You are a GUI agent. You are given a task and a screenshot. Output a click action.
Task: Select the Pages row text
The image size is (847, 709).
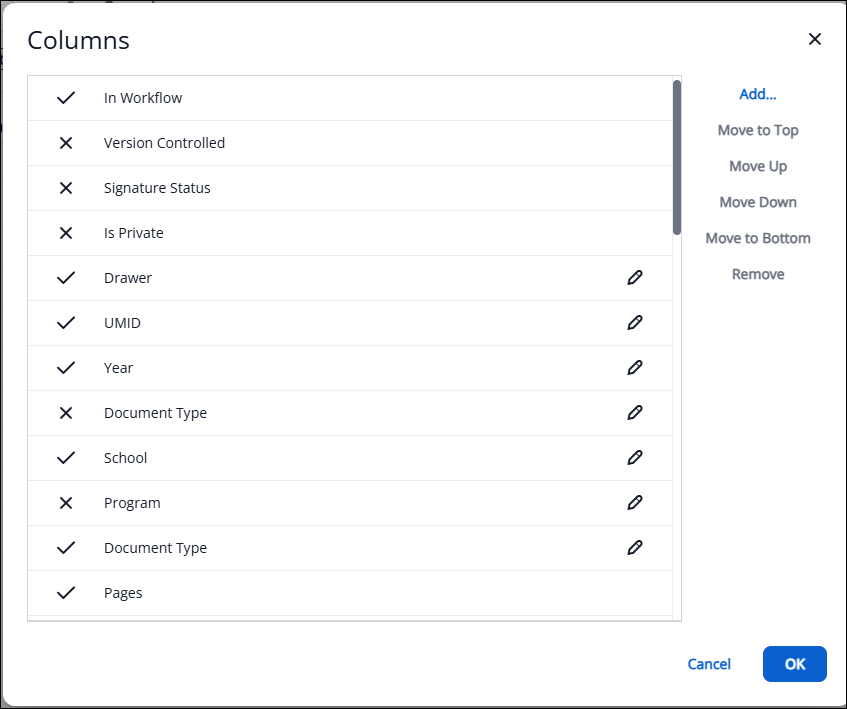[x=123, y=593]
